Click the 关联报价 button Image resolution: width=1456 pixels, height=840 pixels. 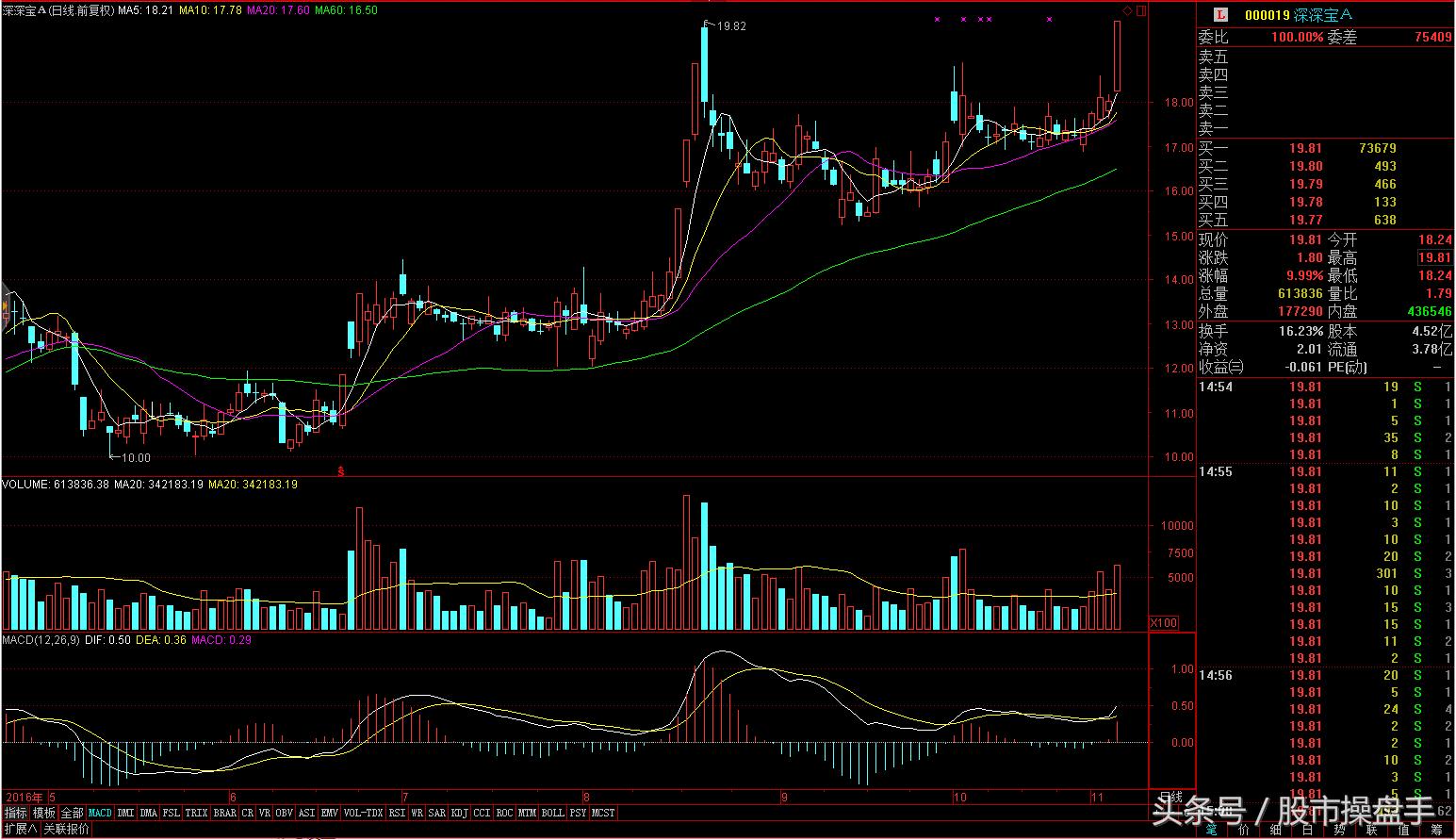pos(67,830)
